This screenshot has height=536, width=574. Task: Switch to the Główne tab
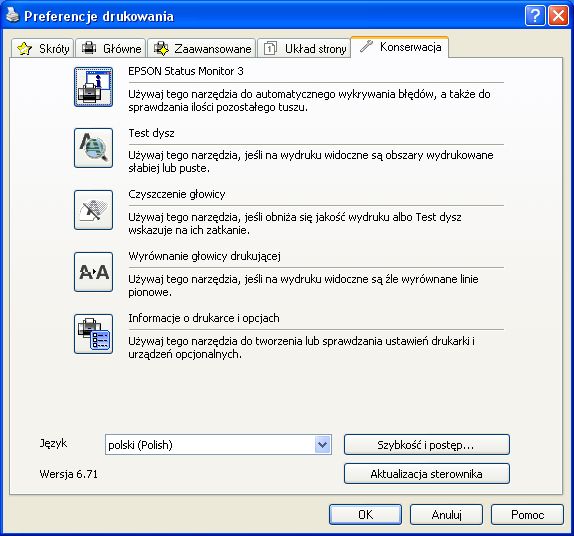click(111, 48)
